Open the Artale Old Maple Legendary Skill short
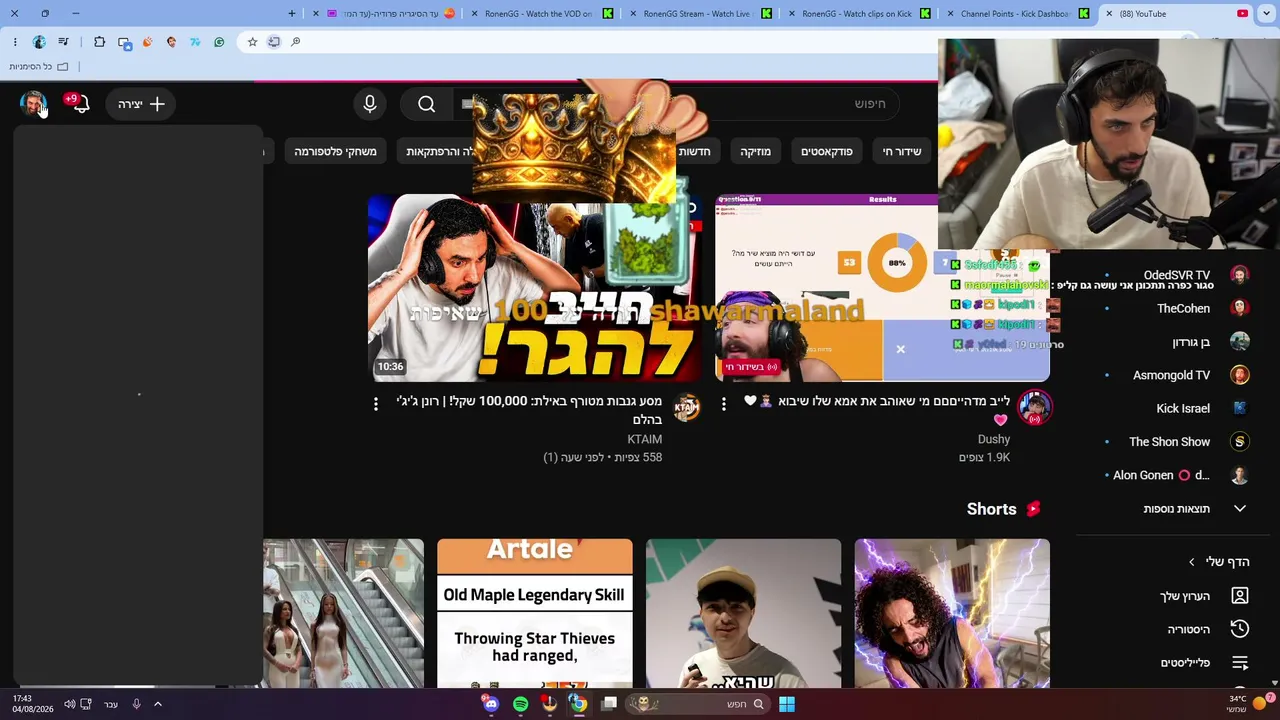 click(x=535, y=614)
